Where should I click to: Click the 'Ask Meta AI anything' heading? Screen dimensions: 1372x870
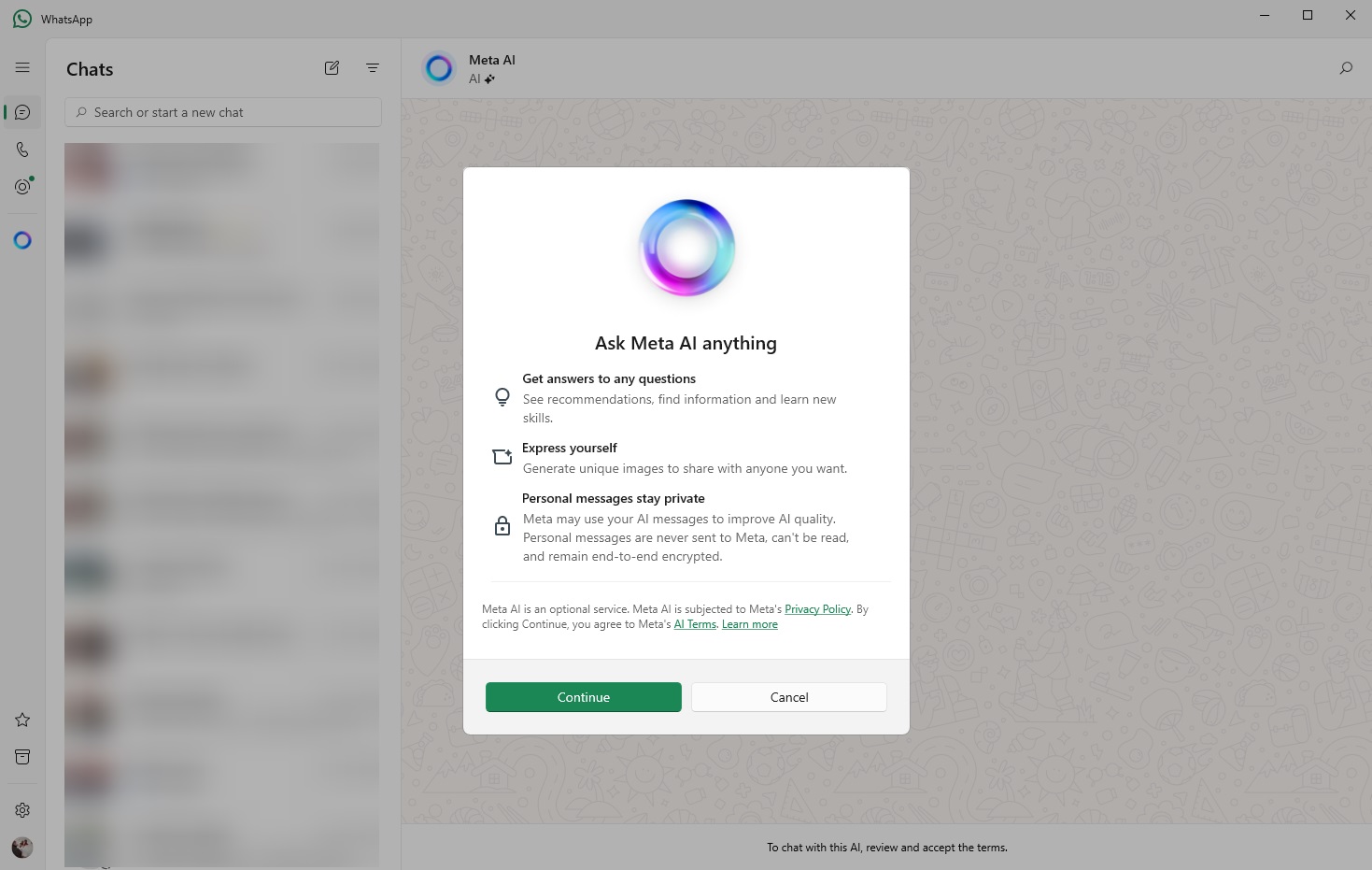pyautogui.click(x=686, y=343)
